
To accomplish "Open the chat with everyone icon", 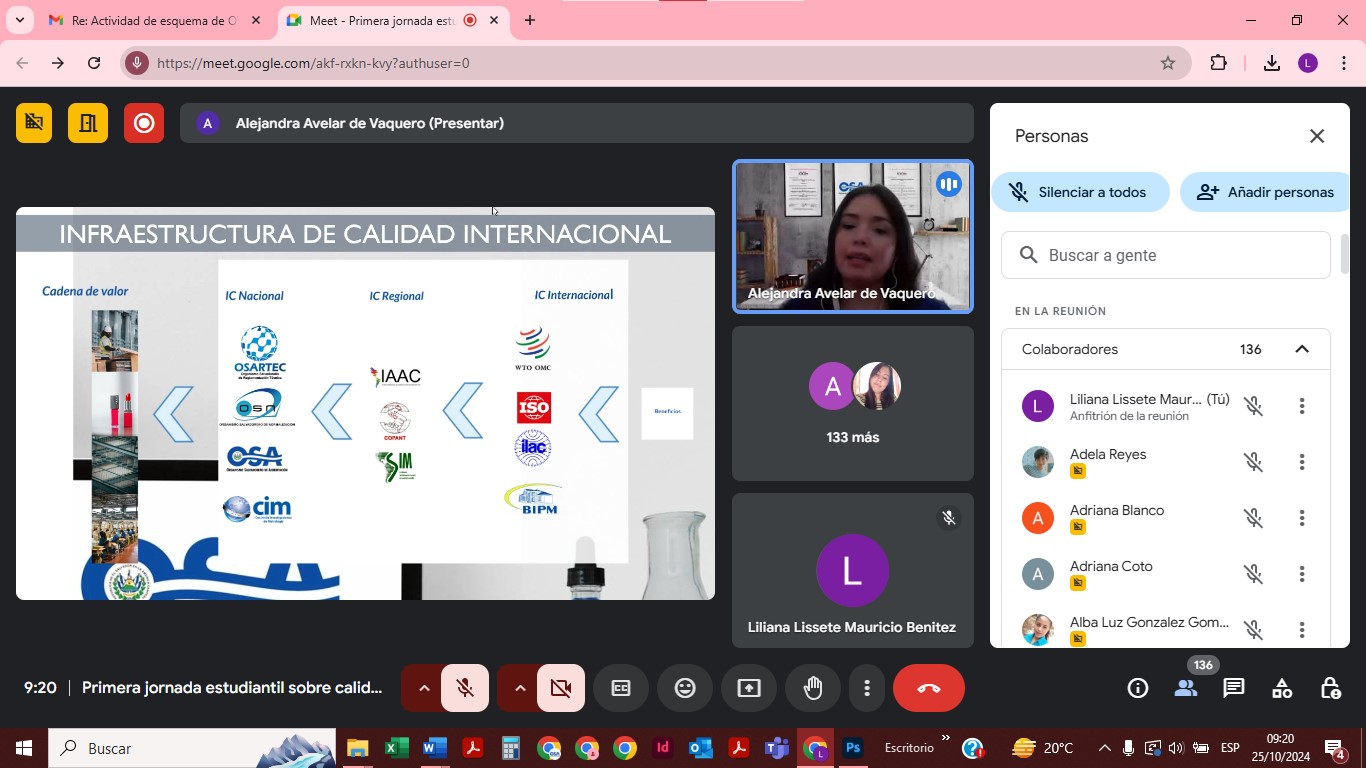I will pyautogui.click(x=1234, y=688).
